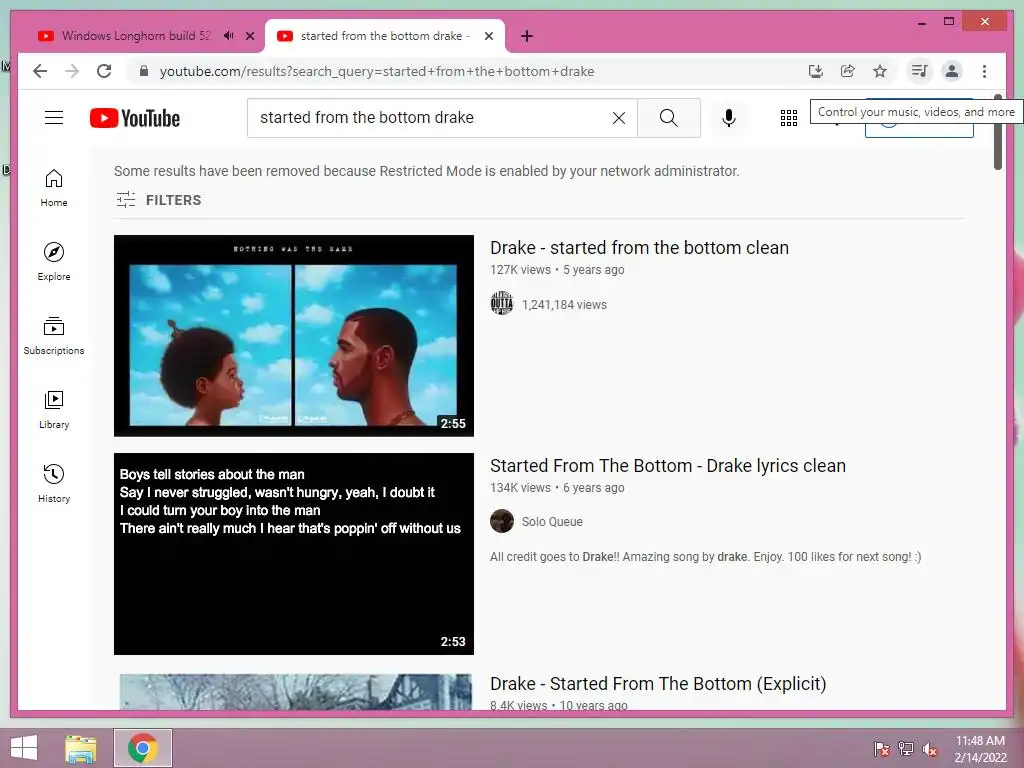Open the Chrome three-dot menu
The height and width of the screenshot is (768, 1024).
coord(984,71)
